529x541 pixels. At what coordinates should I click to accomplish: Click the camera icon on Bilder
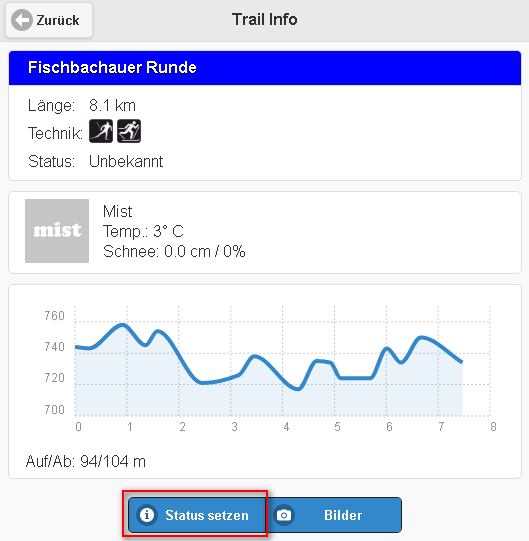point(284,515)
